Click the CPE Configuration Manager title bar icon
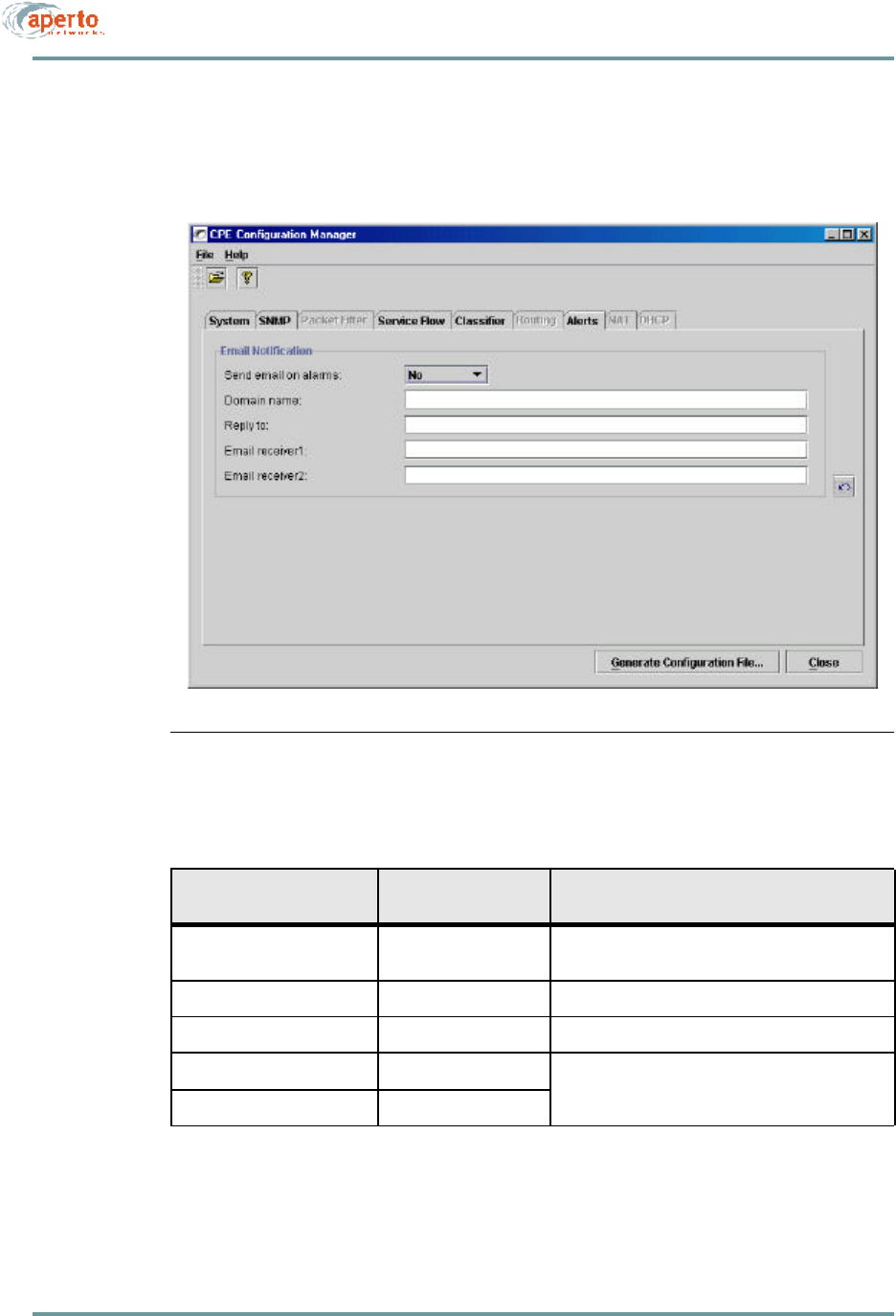The height and width of the screenshot is (1316, 896). pos(200,234)
